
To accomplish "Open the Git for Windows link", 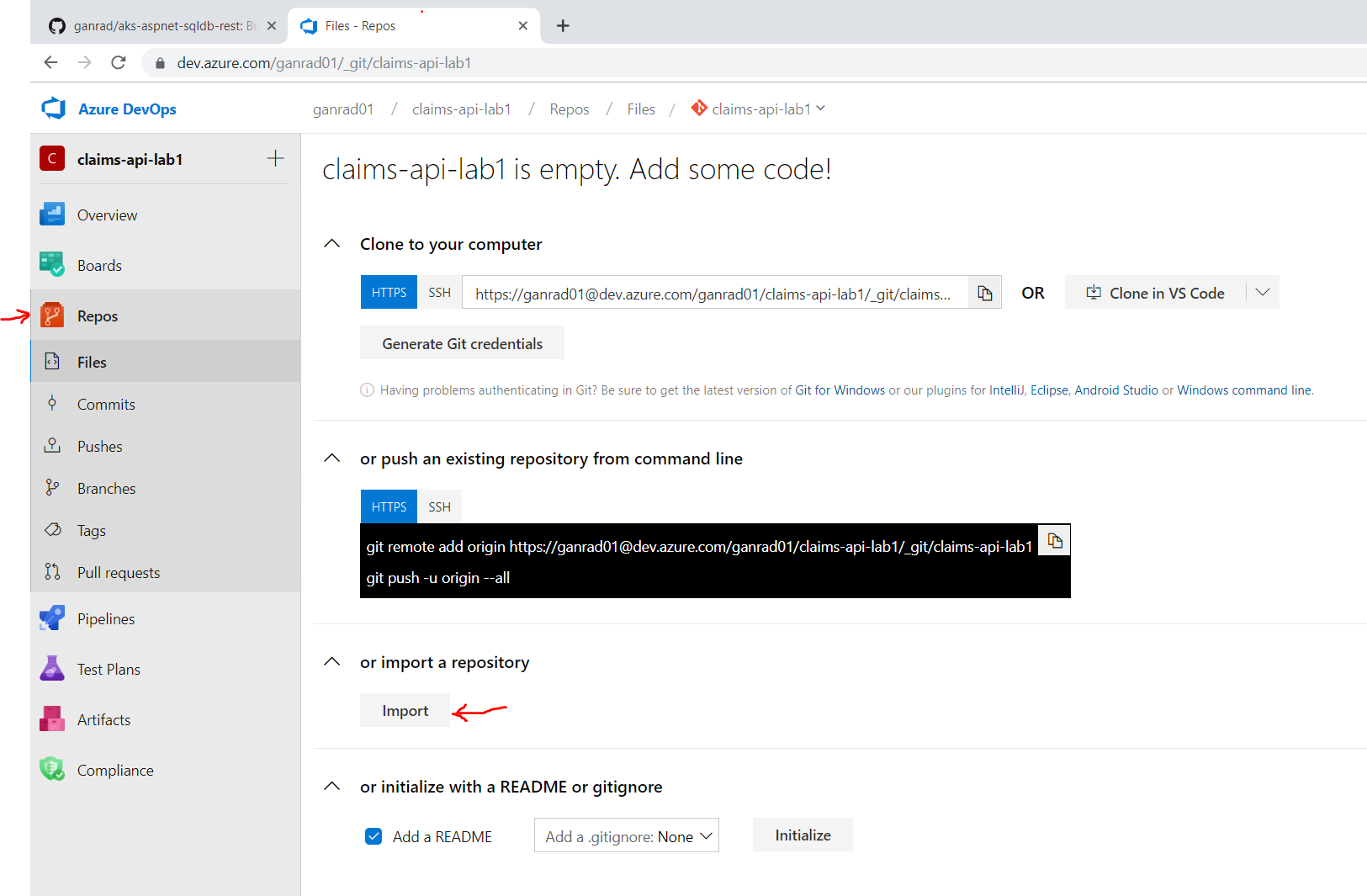I will pos(840,390).
